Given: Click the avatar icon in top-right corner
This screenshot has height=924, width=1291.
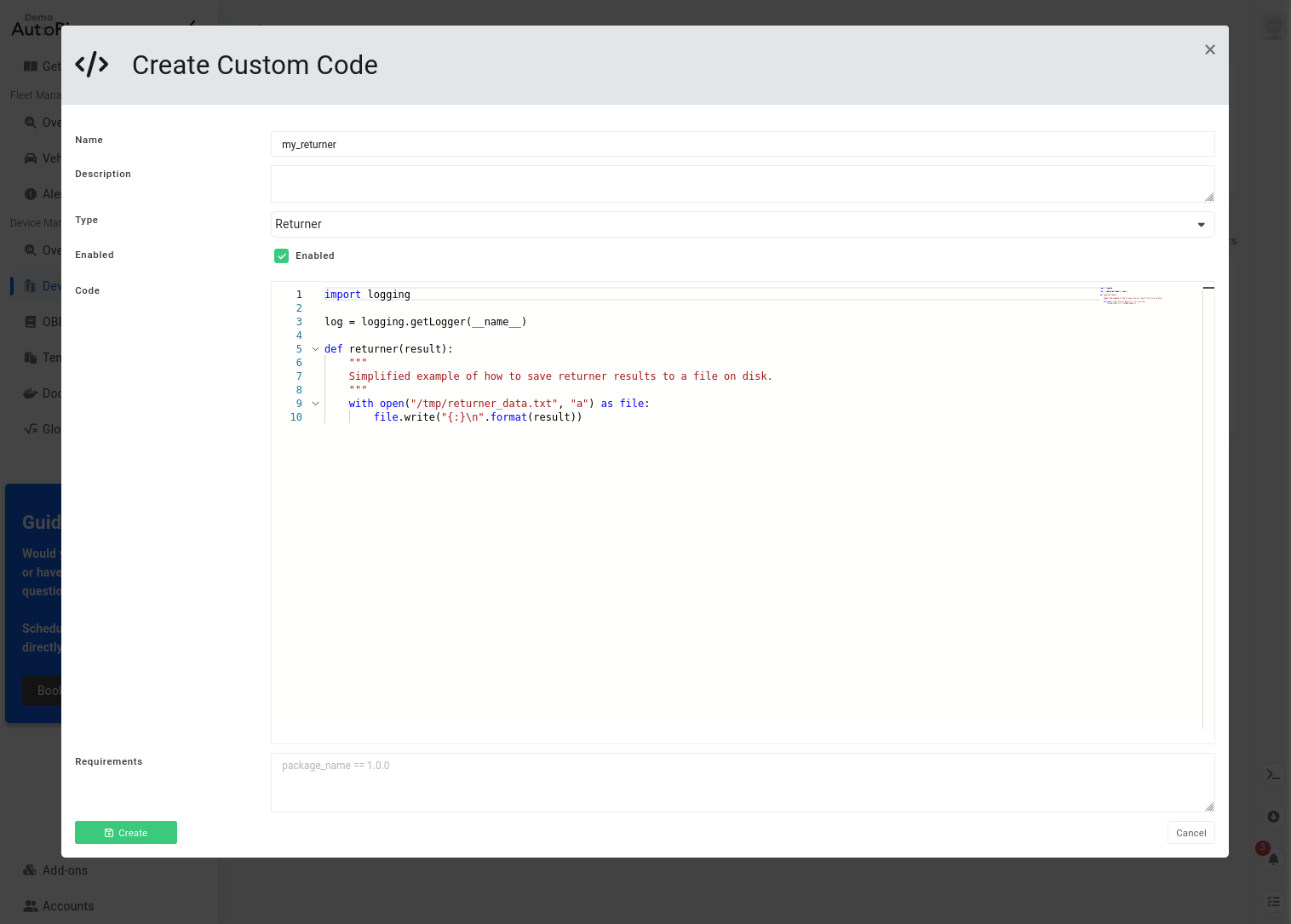Looking at the screenshot, I should (1274, 28).
